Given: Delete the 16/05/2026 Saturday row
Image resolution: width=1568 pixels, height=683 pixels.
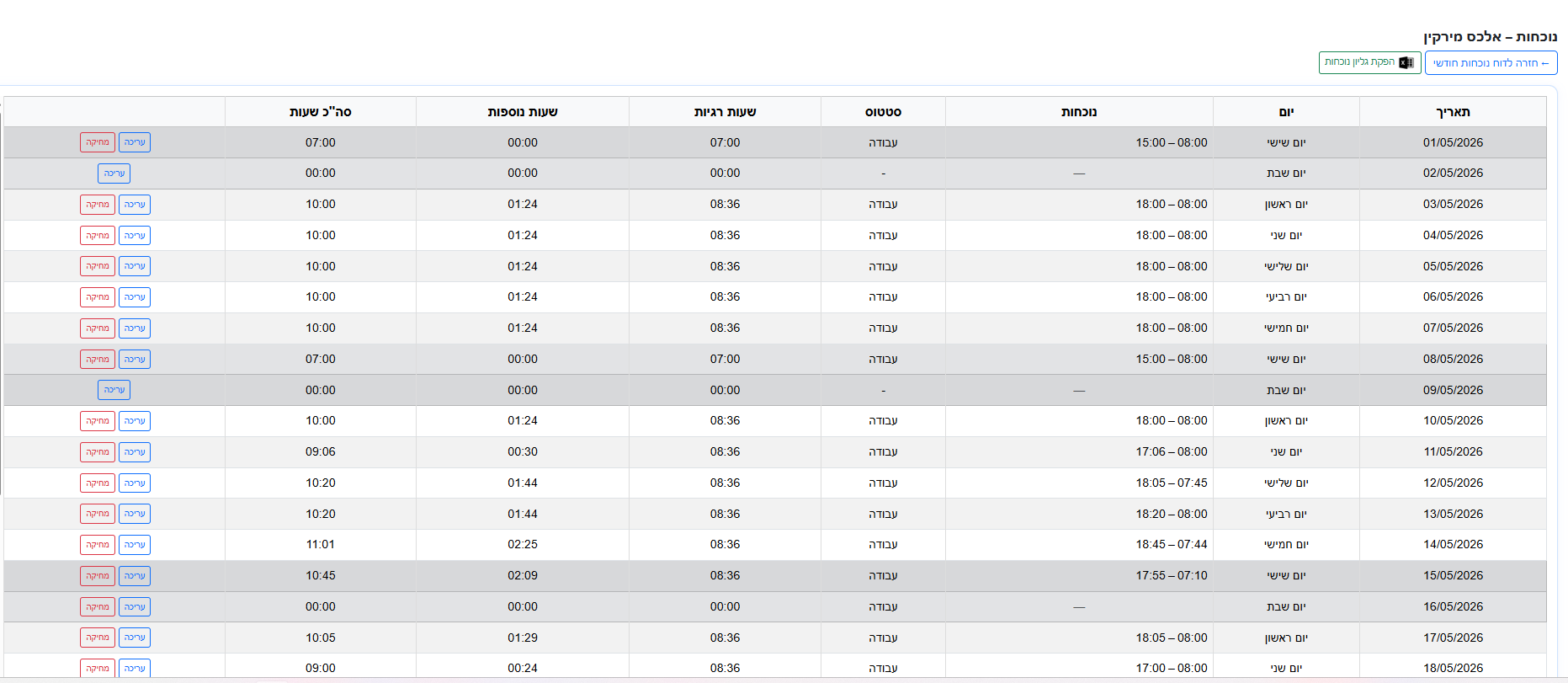Looking at the screenshot, I should pyautogui.click(x=98, y=607).
